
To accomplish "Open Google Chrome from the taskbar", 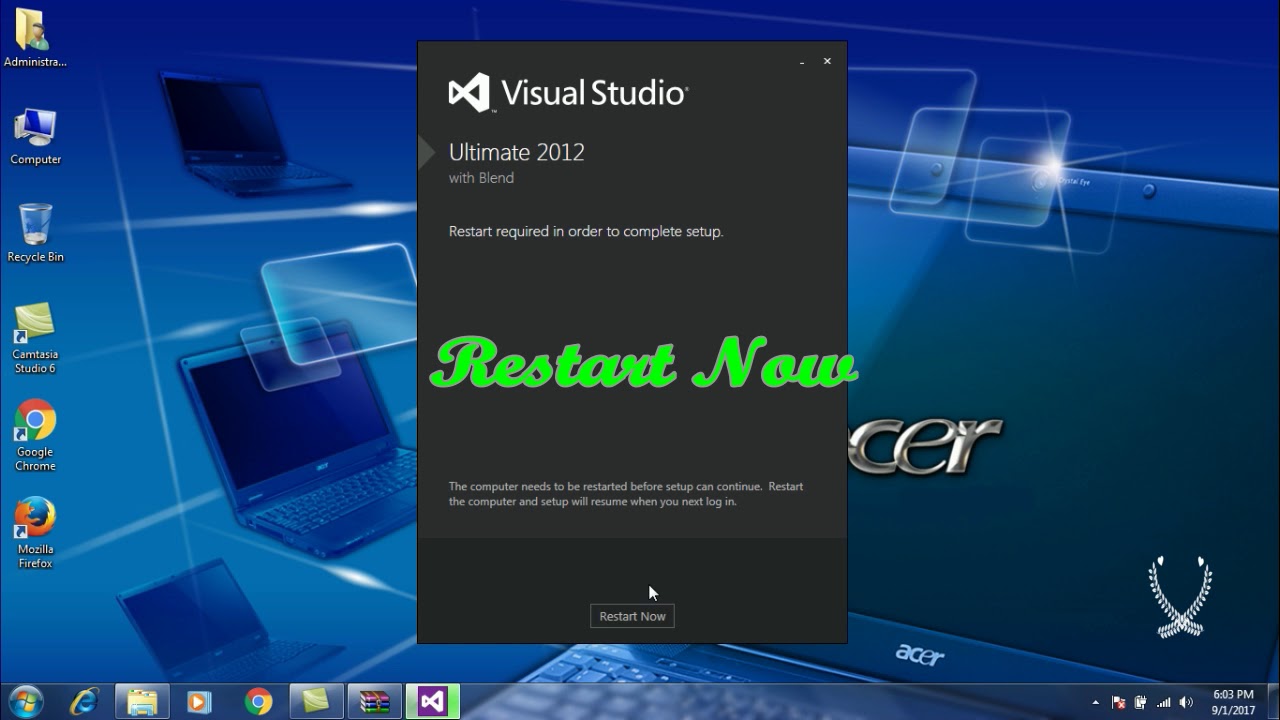I will click(258, 702).
